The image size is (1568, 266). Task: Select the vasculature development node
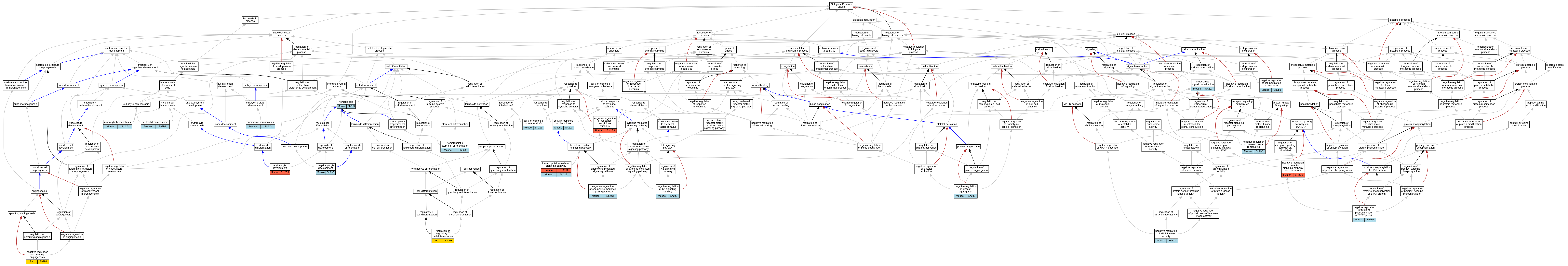pos(75,125)
